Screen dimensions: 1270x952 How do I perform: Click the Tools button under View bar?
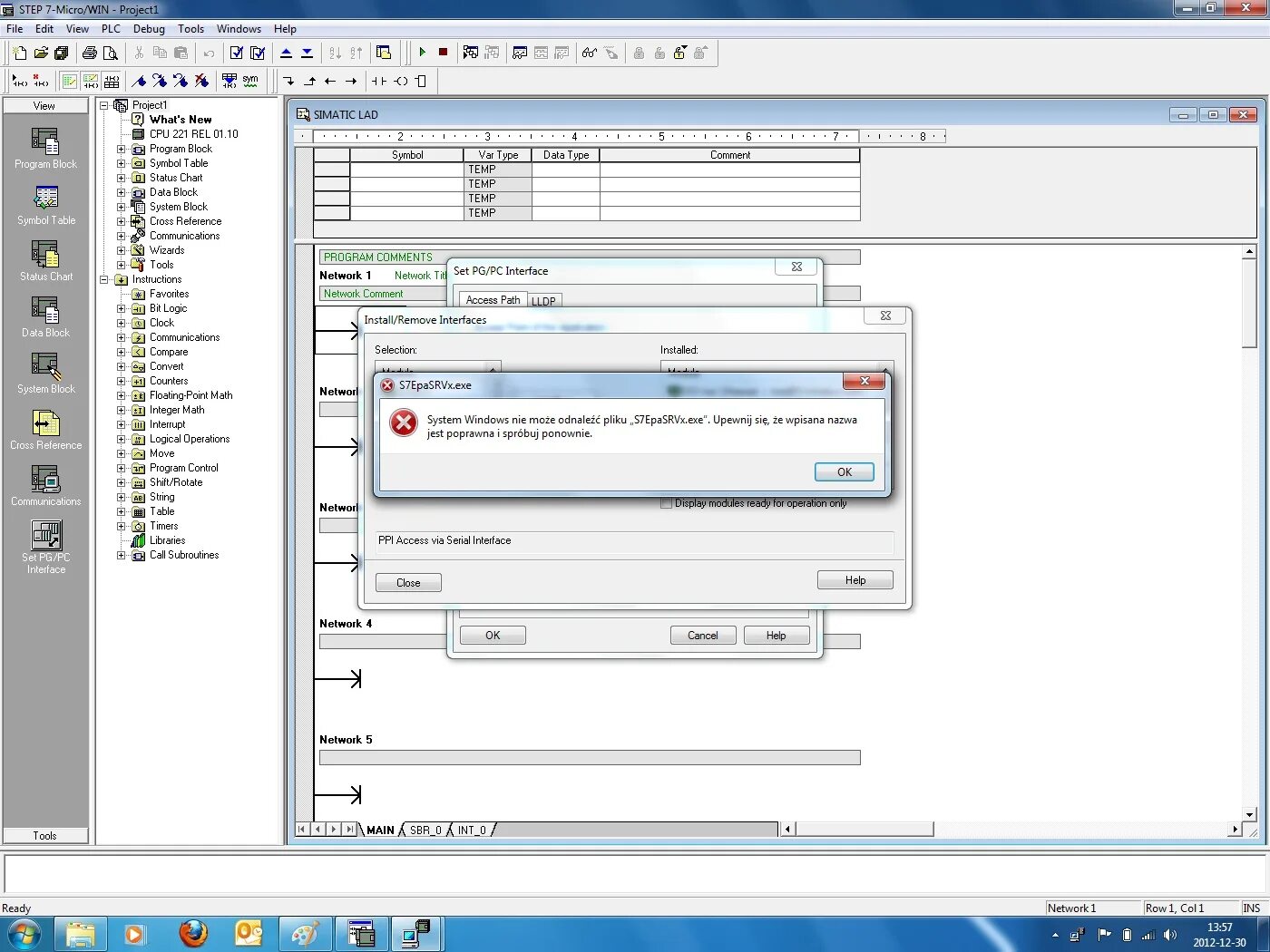(45, 835)
